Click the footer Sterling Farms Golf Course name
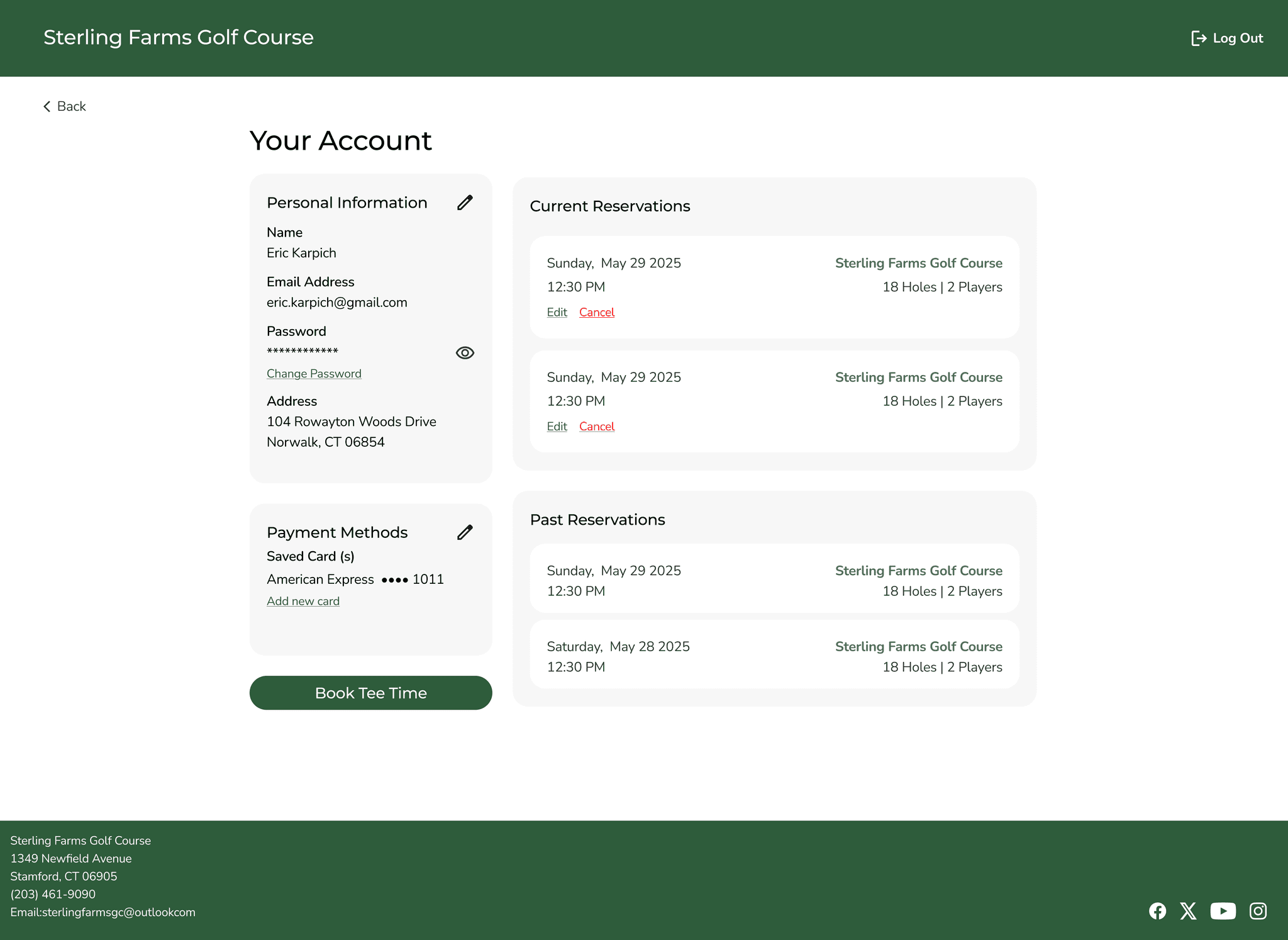The height and width of the screenshot is (940, 1288). click(80, 841)
